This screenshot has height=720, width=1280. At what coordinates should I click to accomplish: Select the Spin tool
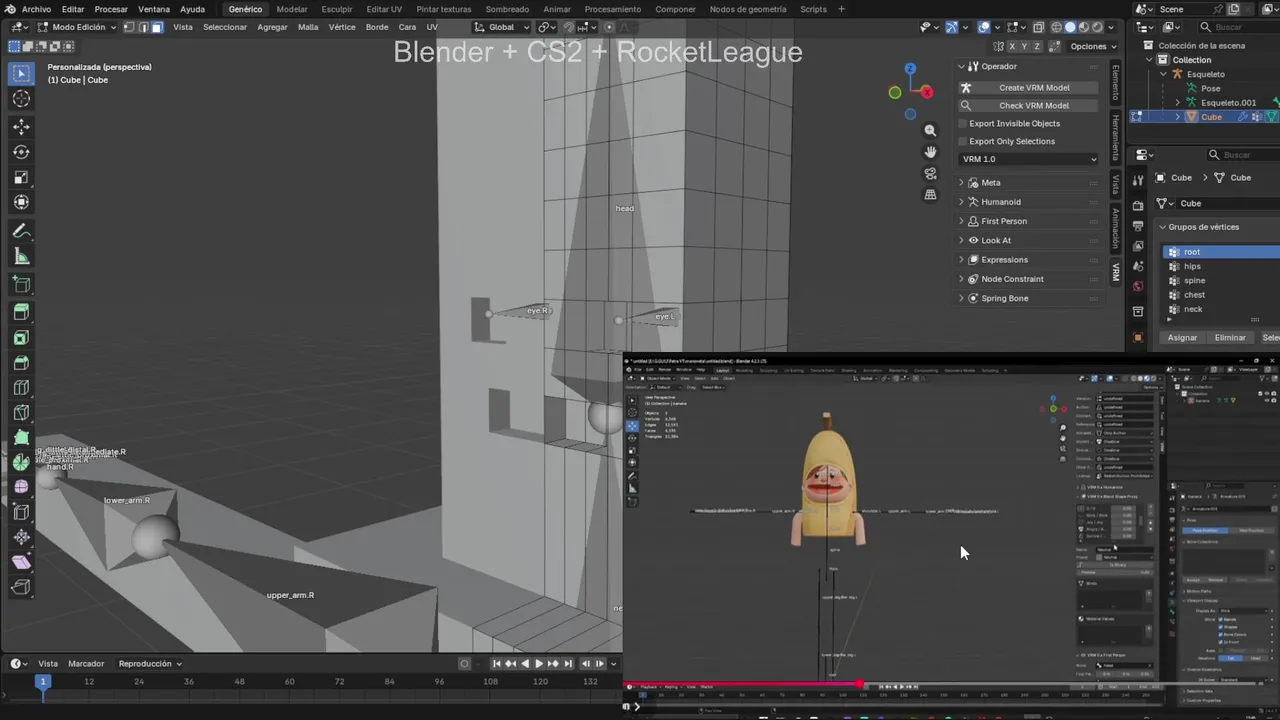click(21, 463)
